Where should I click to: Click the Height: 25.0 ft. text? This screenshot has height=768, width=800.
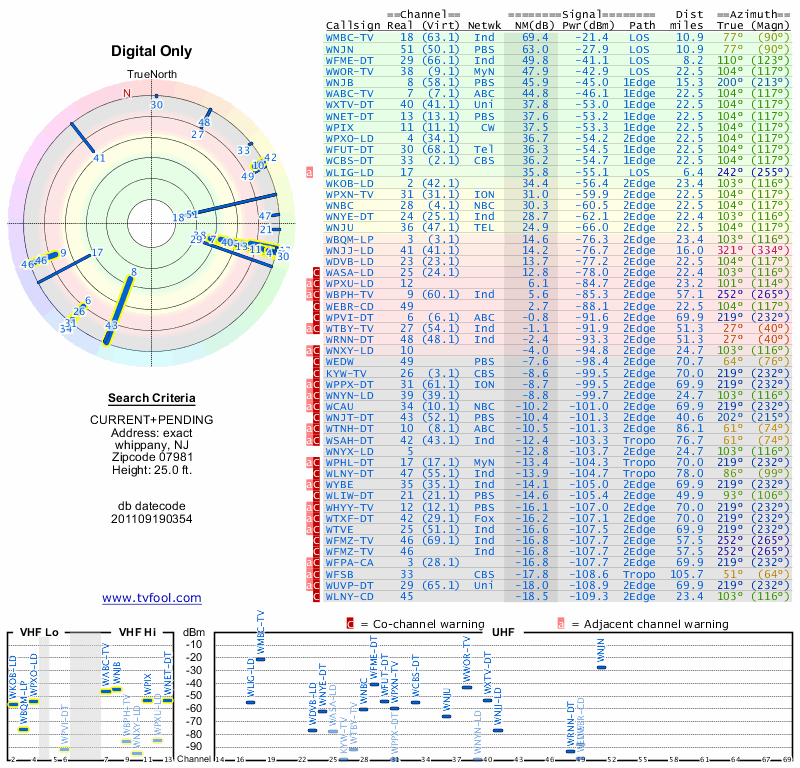click(152, 470)
